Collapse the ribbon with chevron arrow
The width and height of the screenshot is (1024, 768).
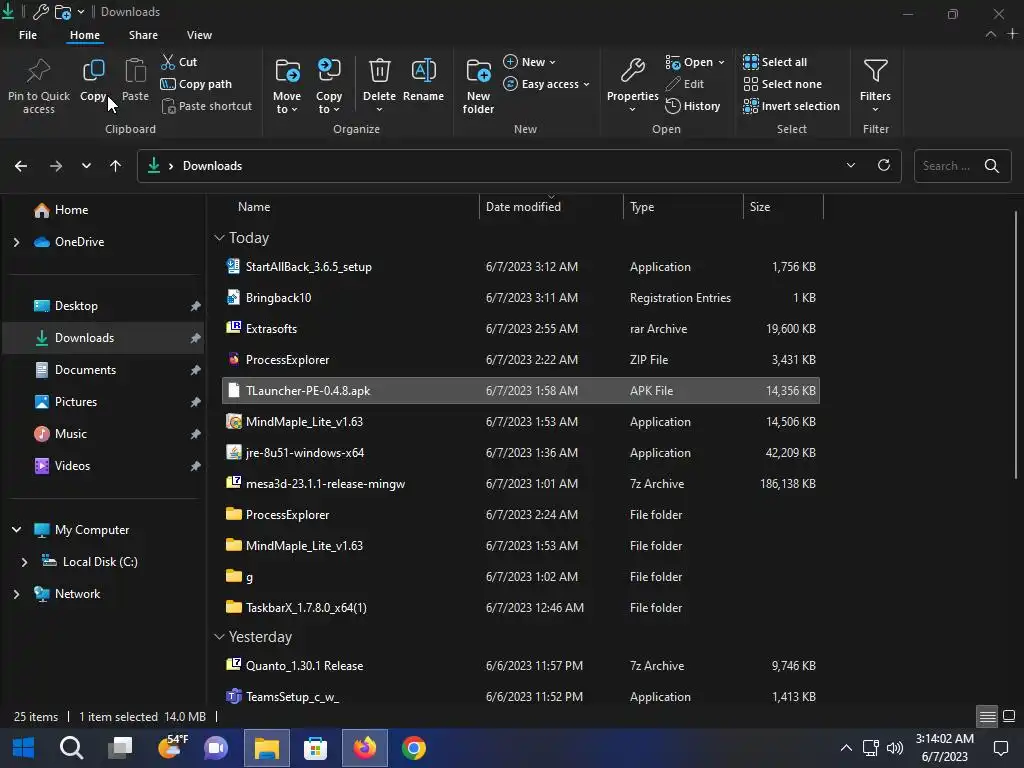991,34
